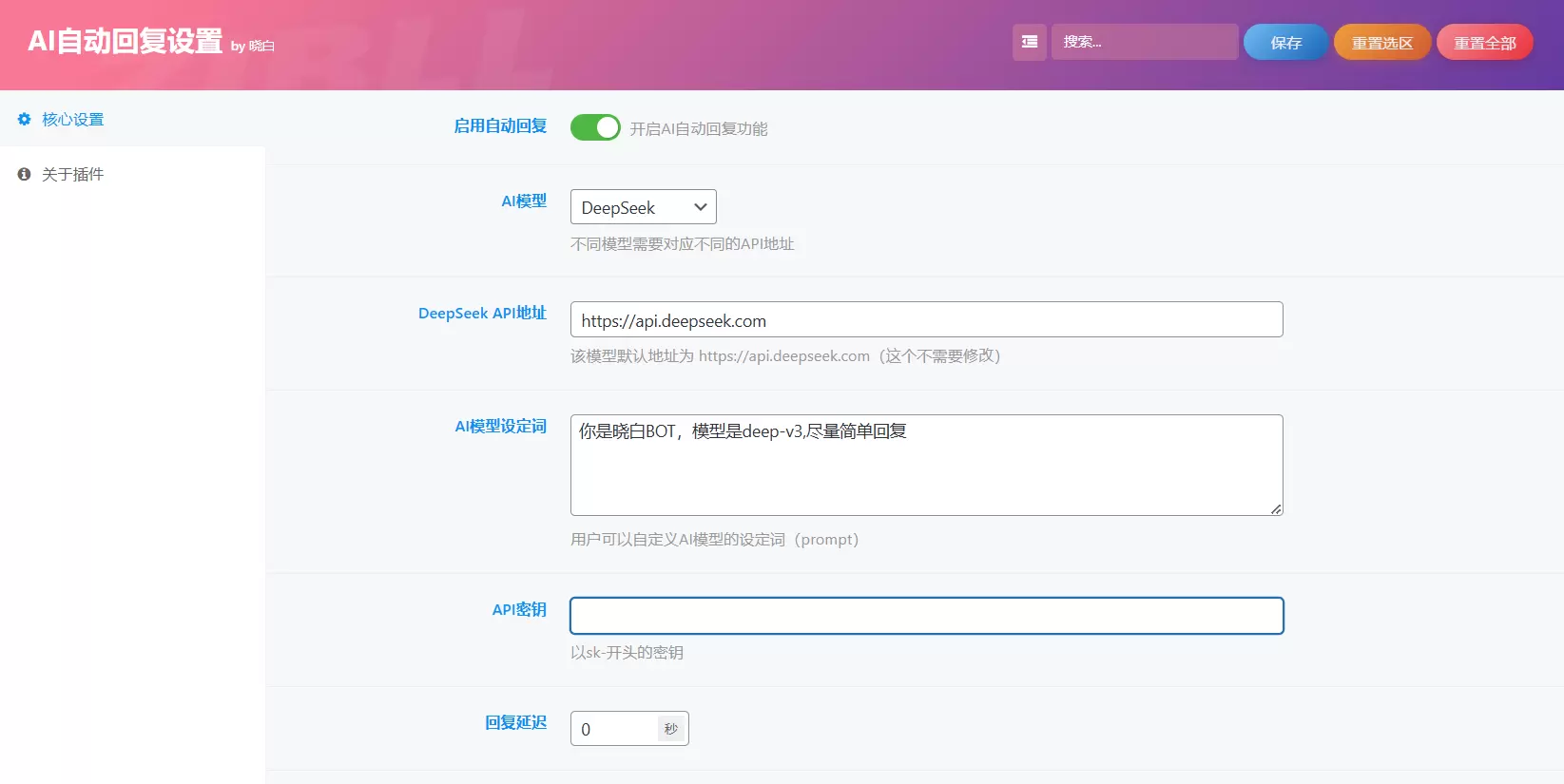Click the DeepSeek API地址 URL field
The height and width of the screenshot is (784, 1564).
point(927,319)
